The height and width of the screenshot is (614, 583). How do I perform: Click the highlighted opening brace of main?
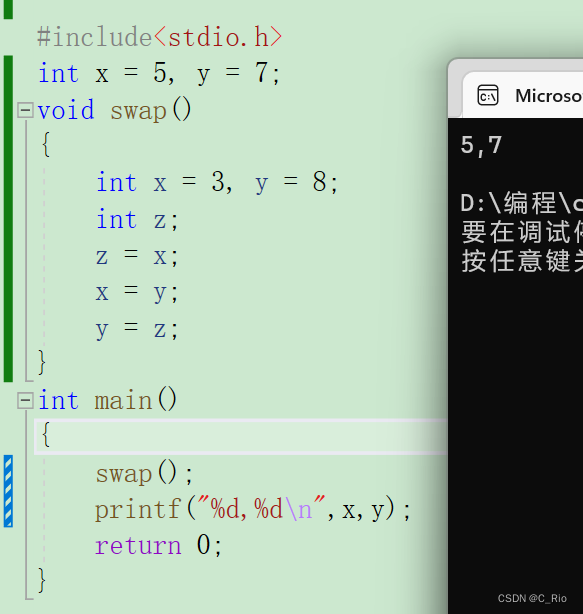click(46, 435)
